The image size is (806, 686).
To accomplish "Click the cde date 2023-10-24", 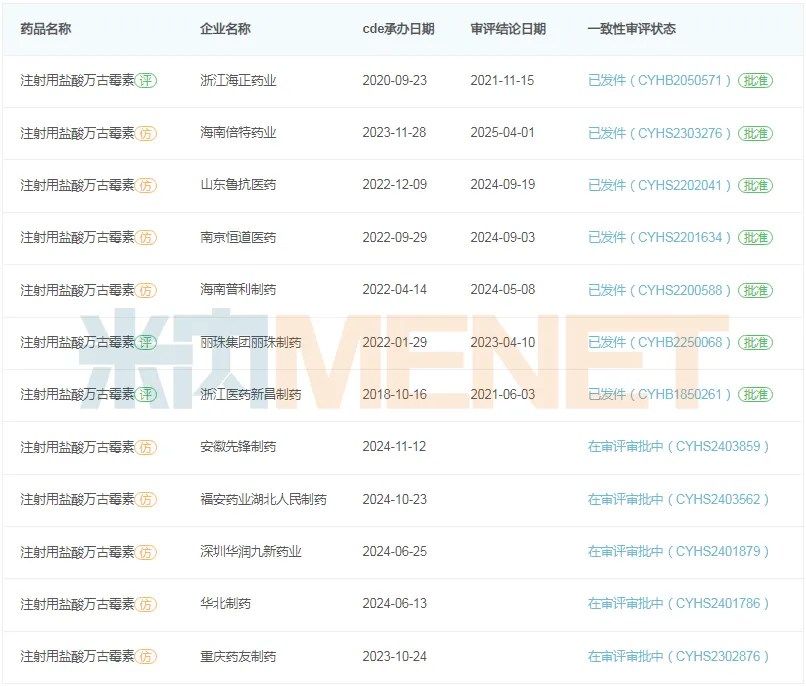I will (395, 657).
